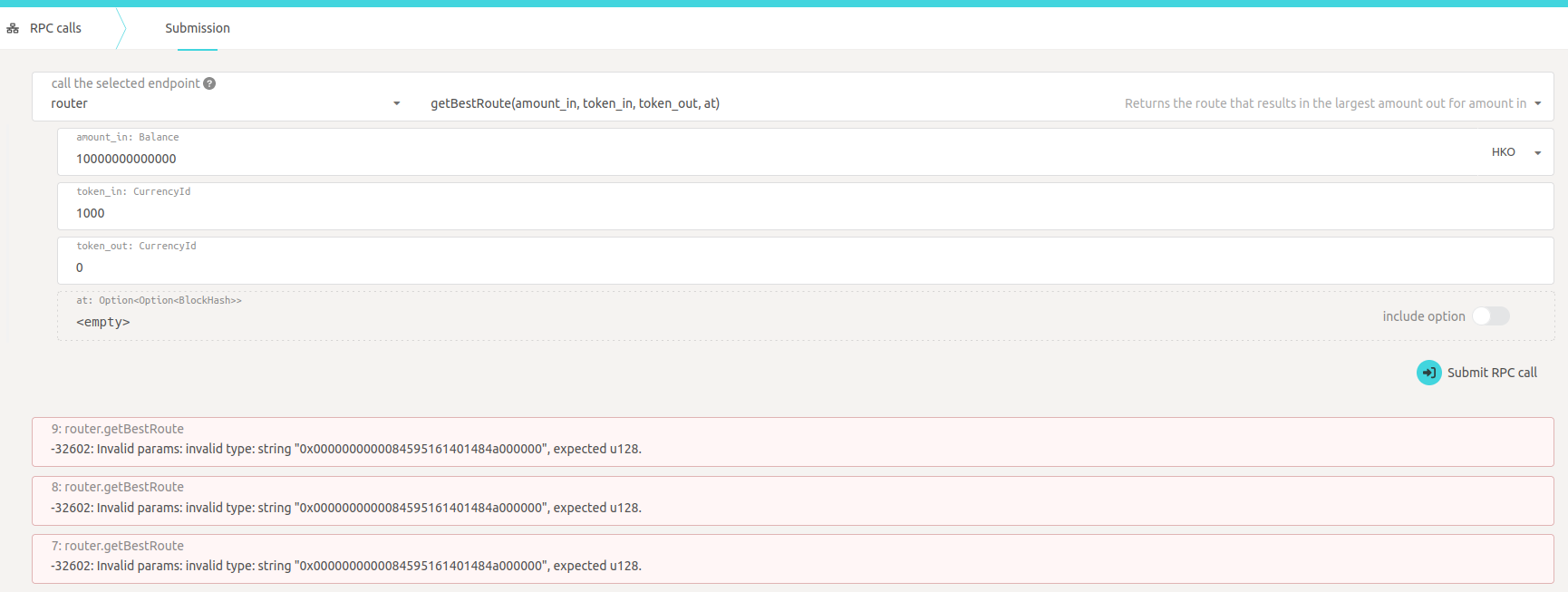Edit the token_out CurrencyId field
The image size is (1568, 592).
pyautogui.click(x=806, y=260)
